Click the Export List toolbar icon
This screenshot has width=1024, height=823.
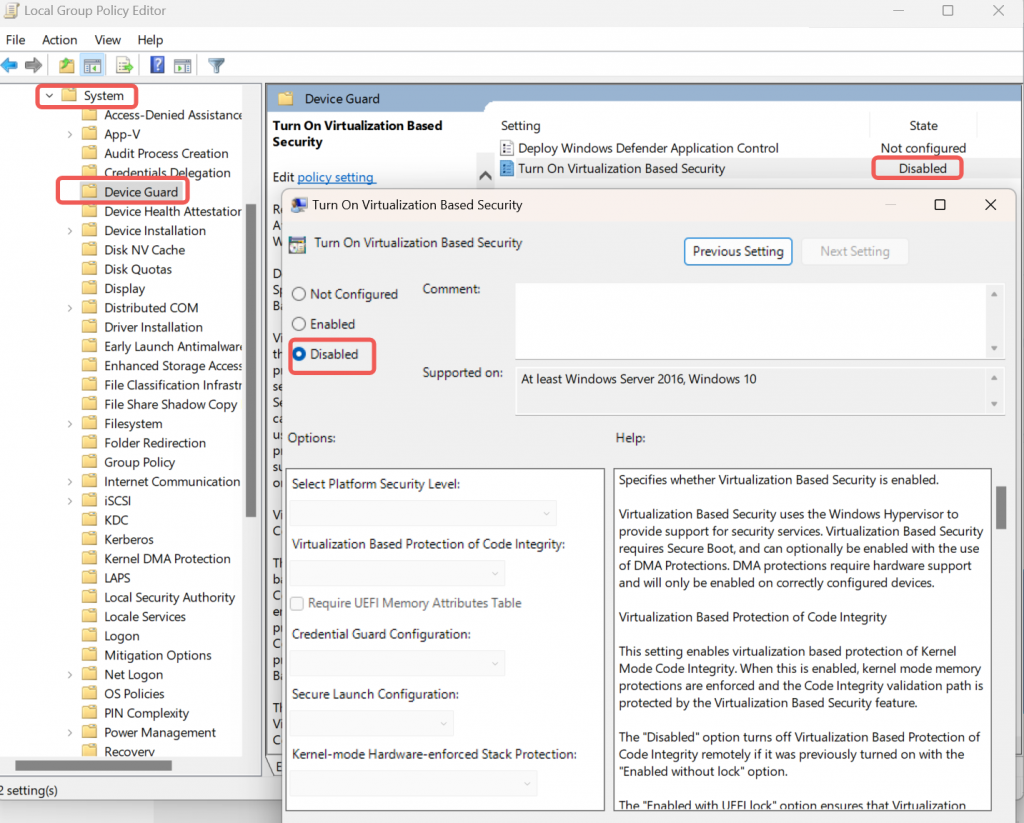124,65
